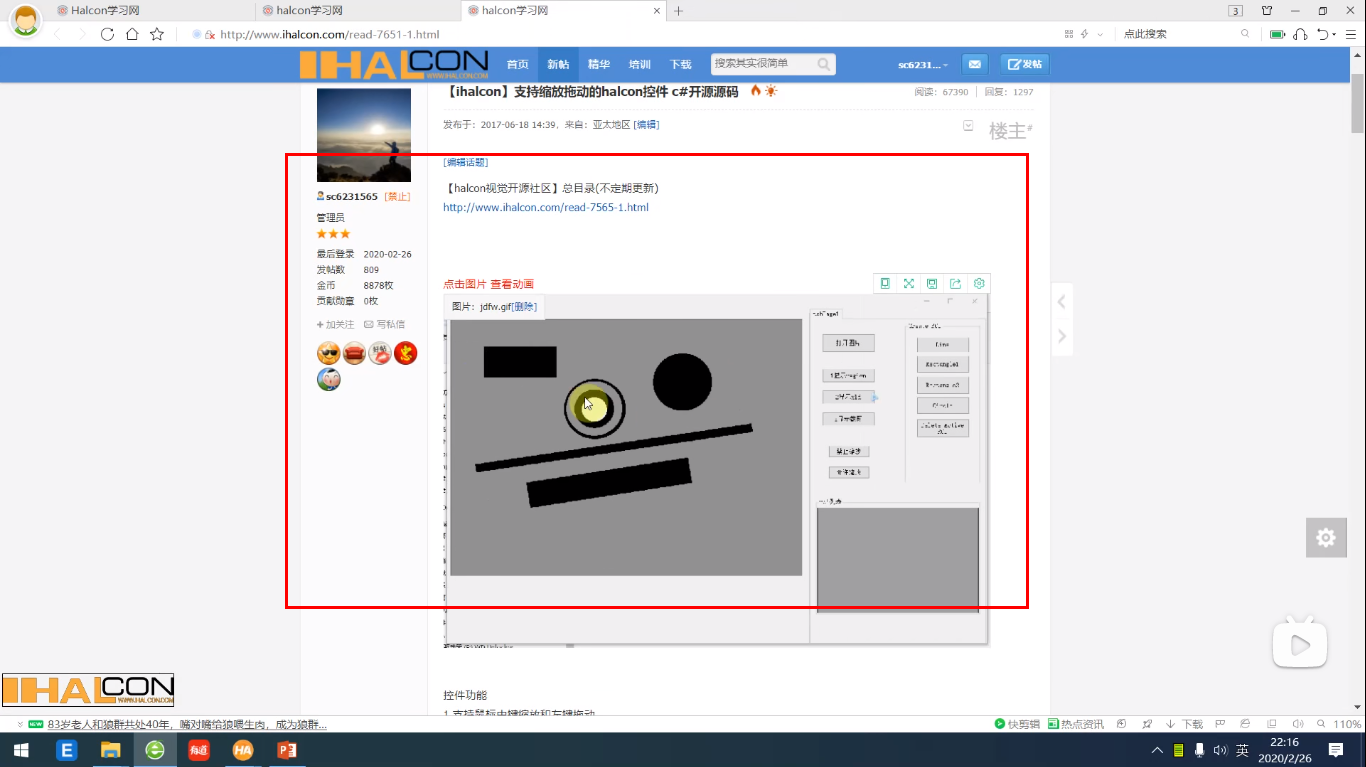This screenshot has height=767, width=1366.
Task: Click the browser home icon
Action: pos(131,33)
